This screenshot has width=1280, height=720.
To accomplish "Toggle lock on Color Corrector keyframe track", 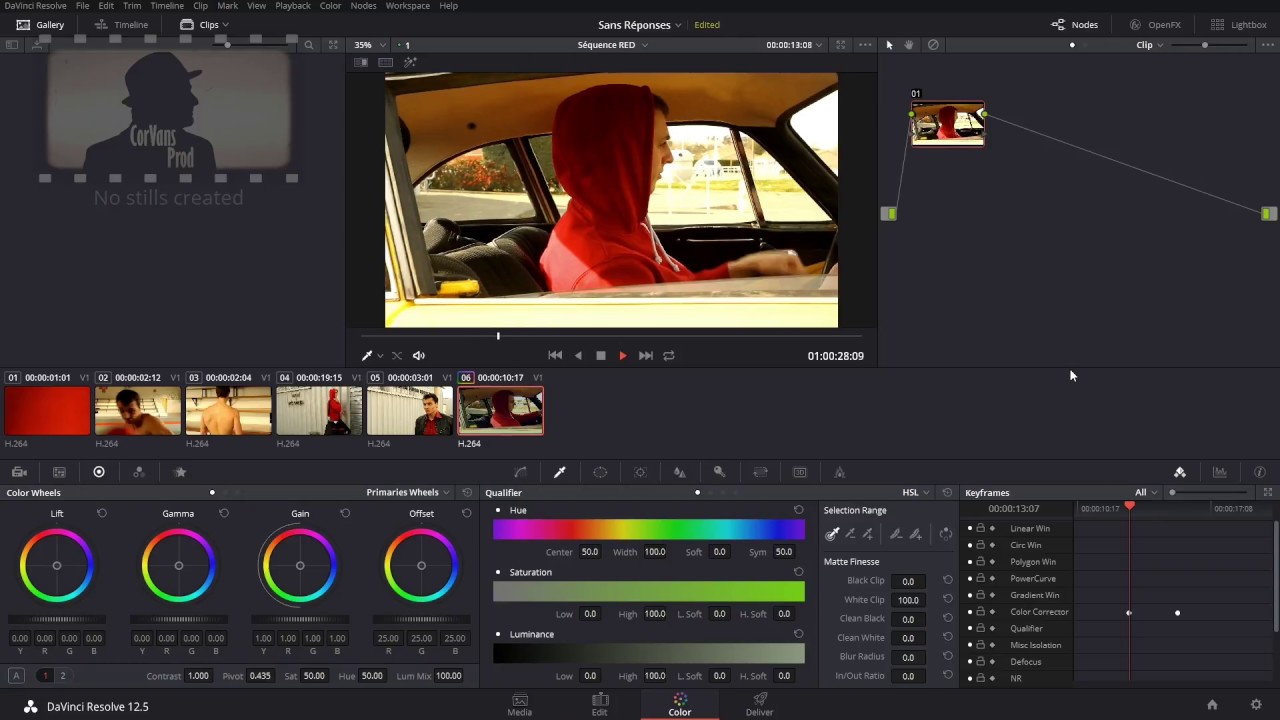I will coord(980,612).
